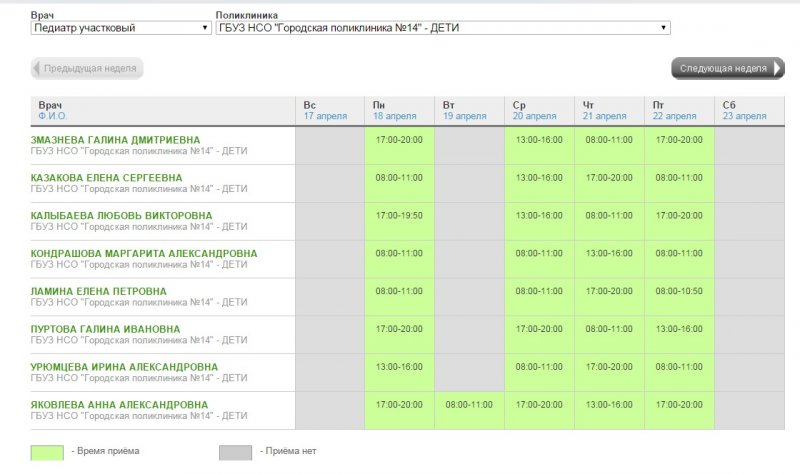Click the Врач Ф.И.О. column header
This screenshot has width=800, height=474.
(163, 111)
